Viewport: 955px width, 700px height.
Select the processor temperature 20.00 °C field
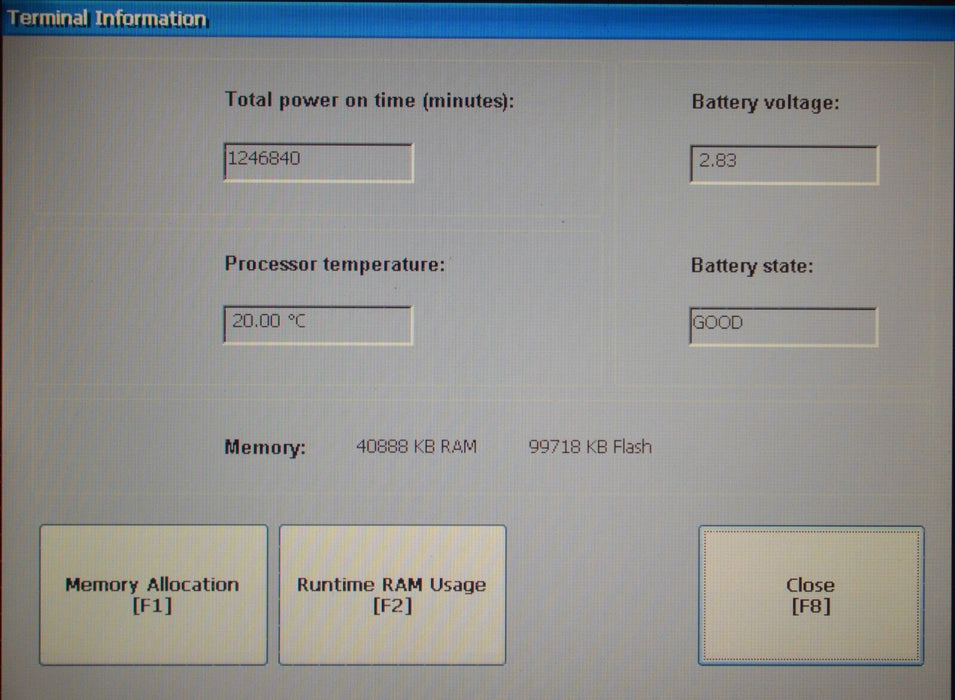(x=318, y=325)
